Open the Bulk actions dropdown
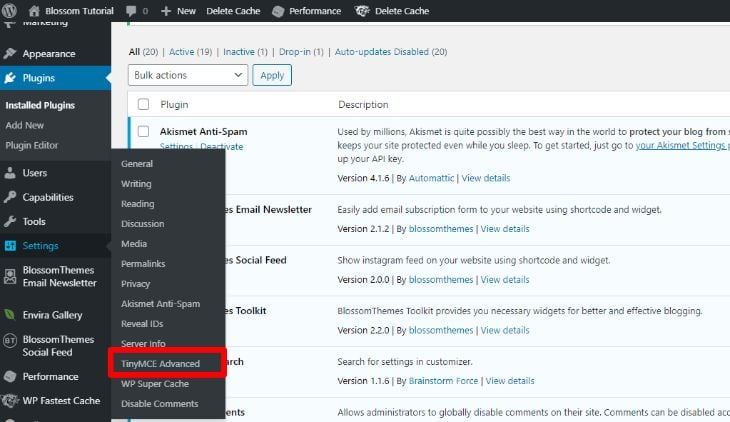The width and height of the screenshot is (730, 422). pyautogui.click(x=188, y=75)
